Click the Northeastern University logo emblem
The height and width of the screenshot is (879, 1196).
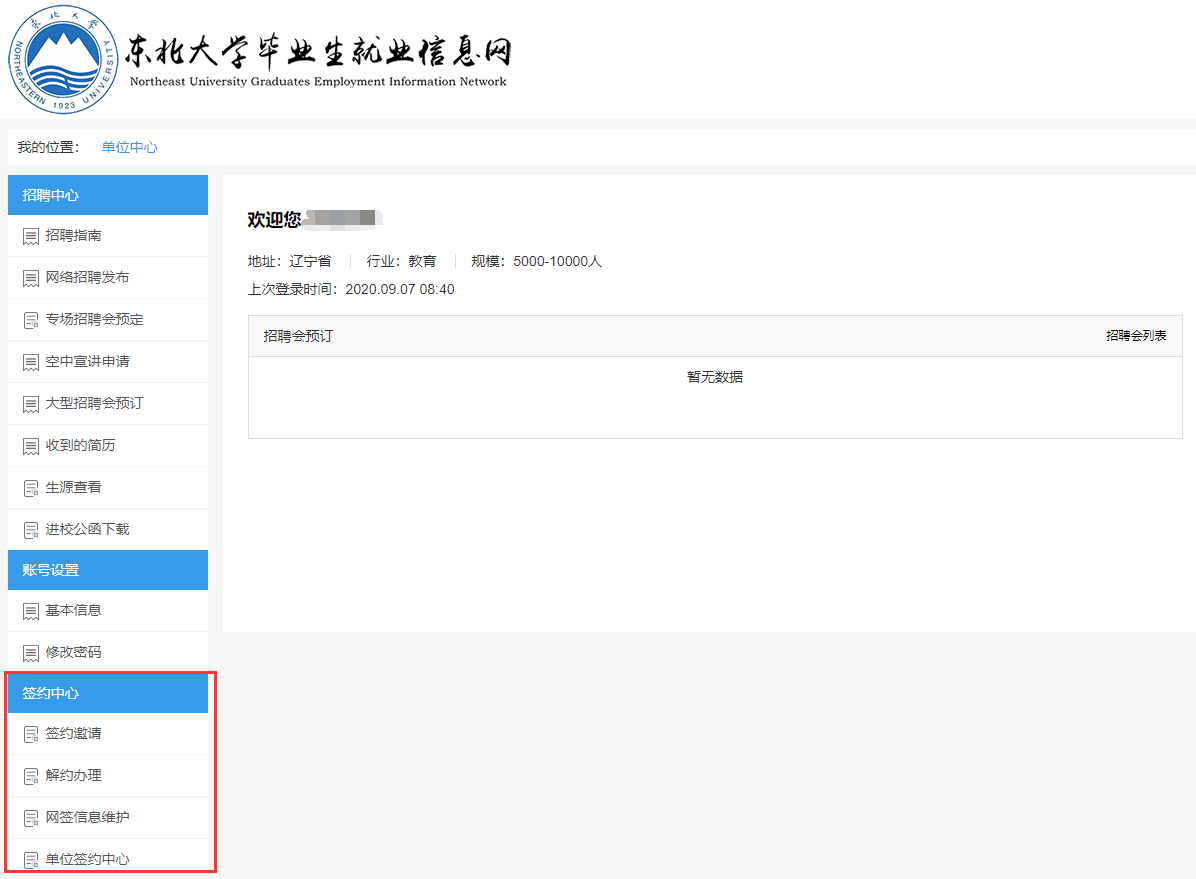pos(63,59)
